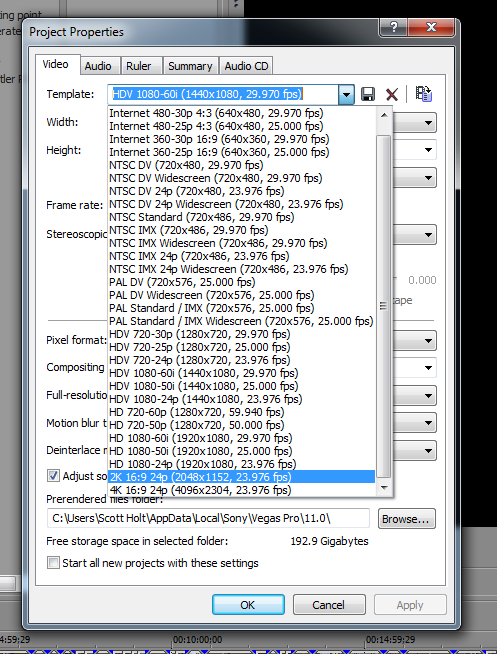Delete the template using the red X icon
The height and width of the screenshot is (654, 497).
coord(392,95)
